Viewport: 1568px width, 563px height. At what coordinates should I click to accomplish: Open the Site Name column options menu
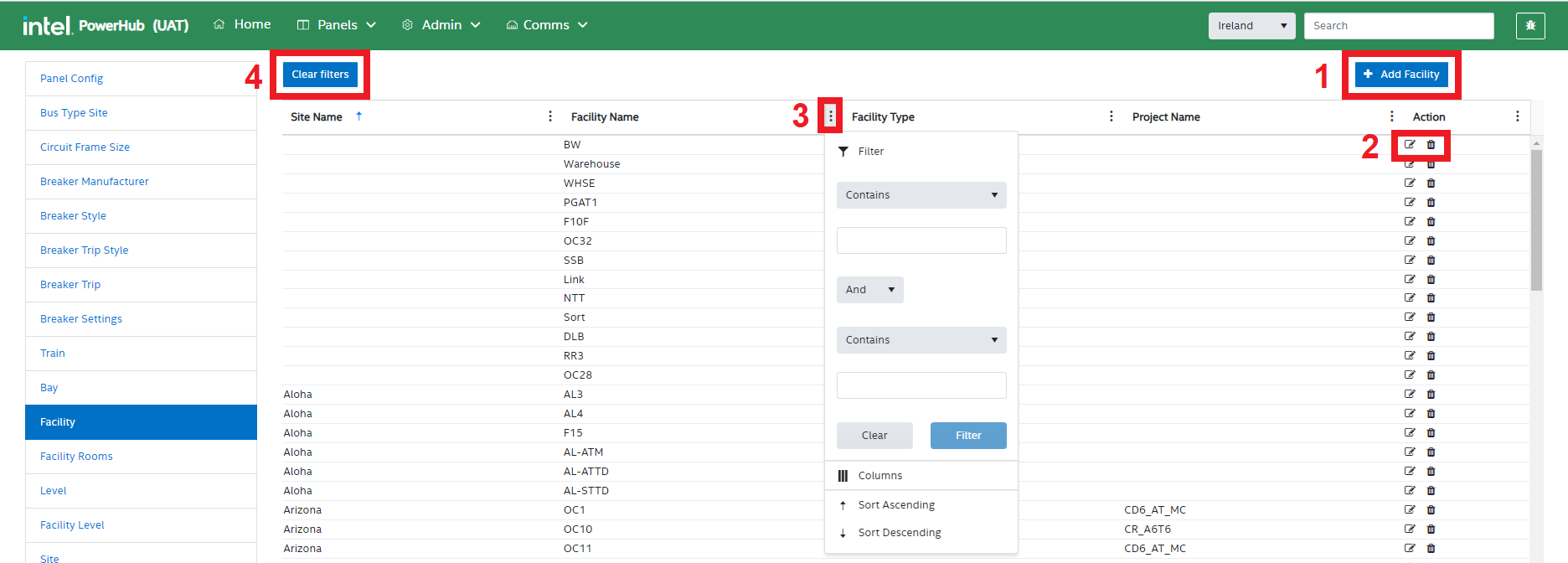click(550, 116)
